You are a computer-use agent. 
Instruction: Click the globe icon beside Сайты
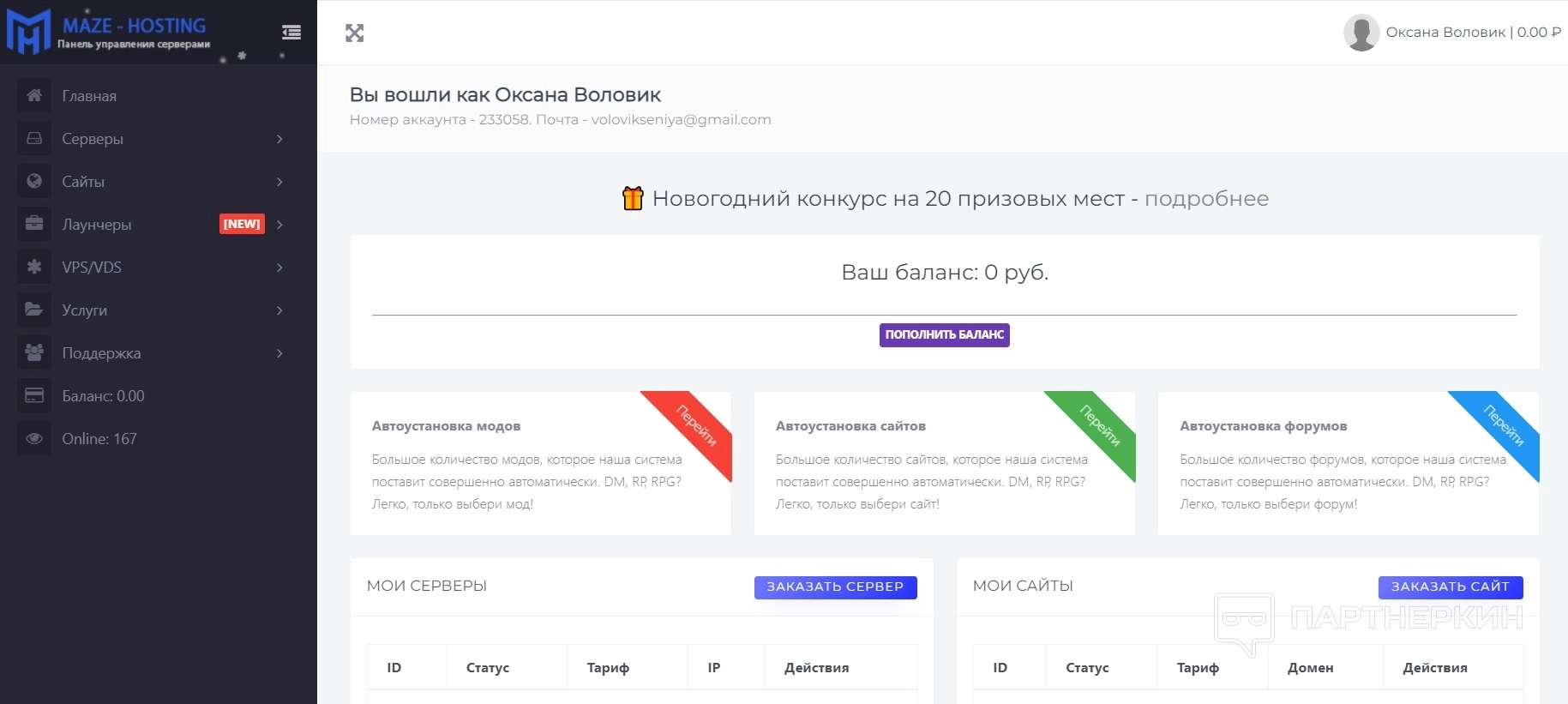click(x=34, y=181)
